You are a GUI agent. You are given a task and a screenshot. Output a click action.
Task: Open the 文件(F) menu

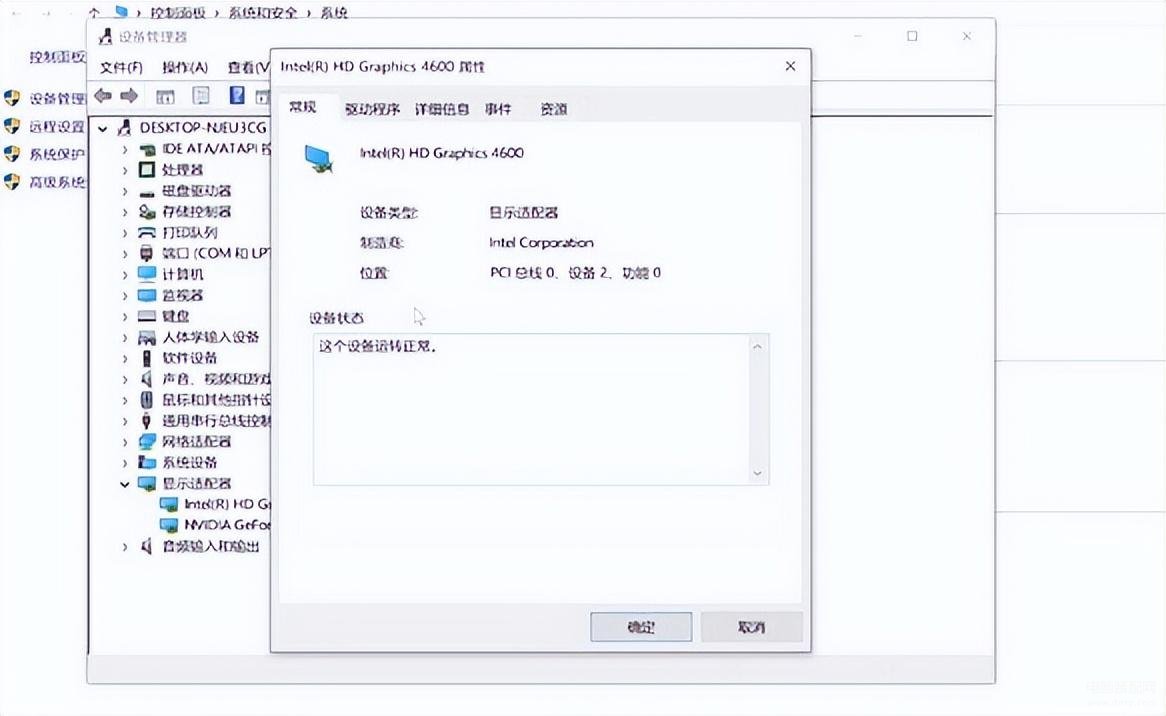tap(121, 68)
